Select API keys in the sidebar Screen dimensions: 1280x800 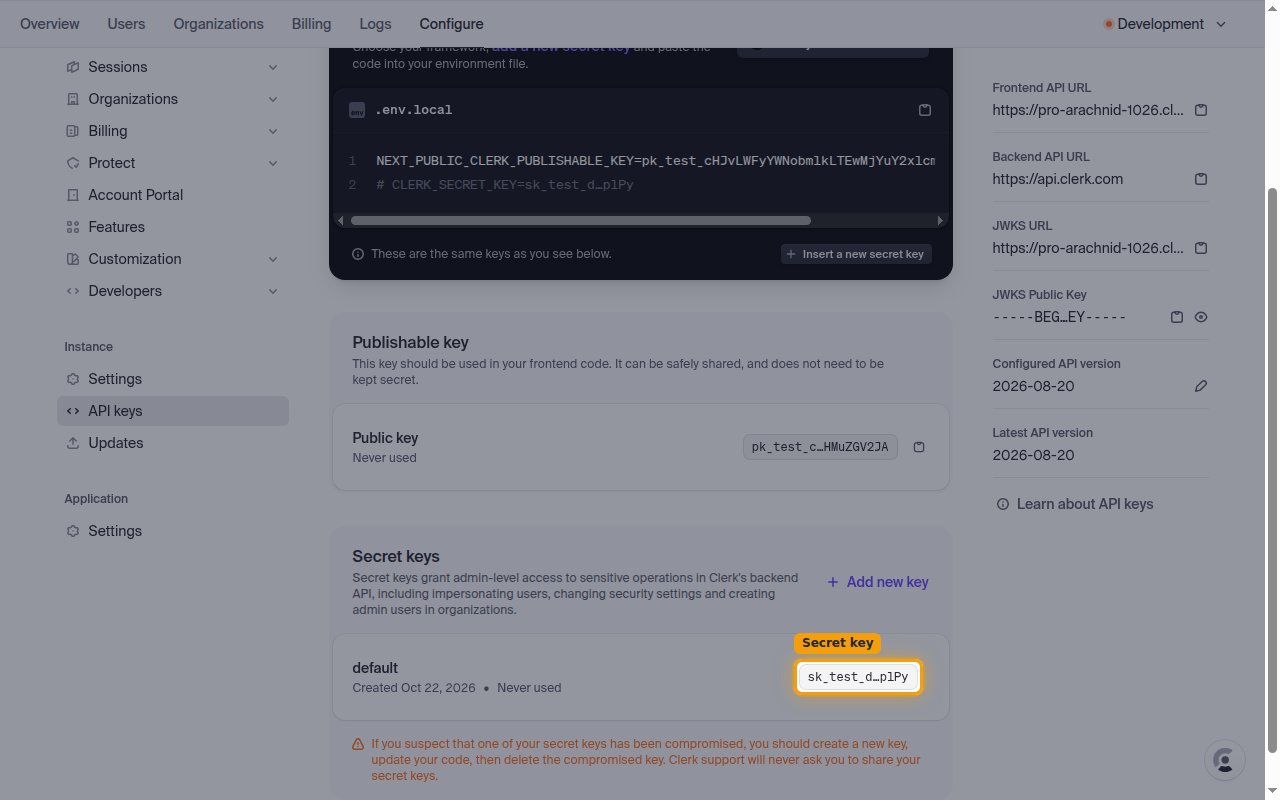point(173,411)
